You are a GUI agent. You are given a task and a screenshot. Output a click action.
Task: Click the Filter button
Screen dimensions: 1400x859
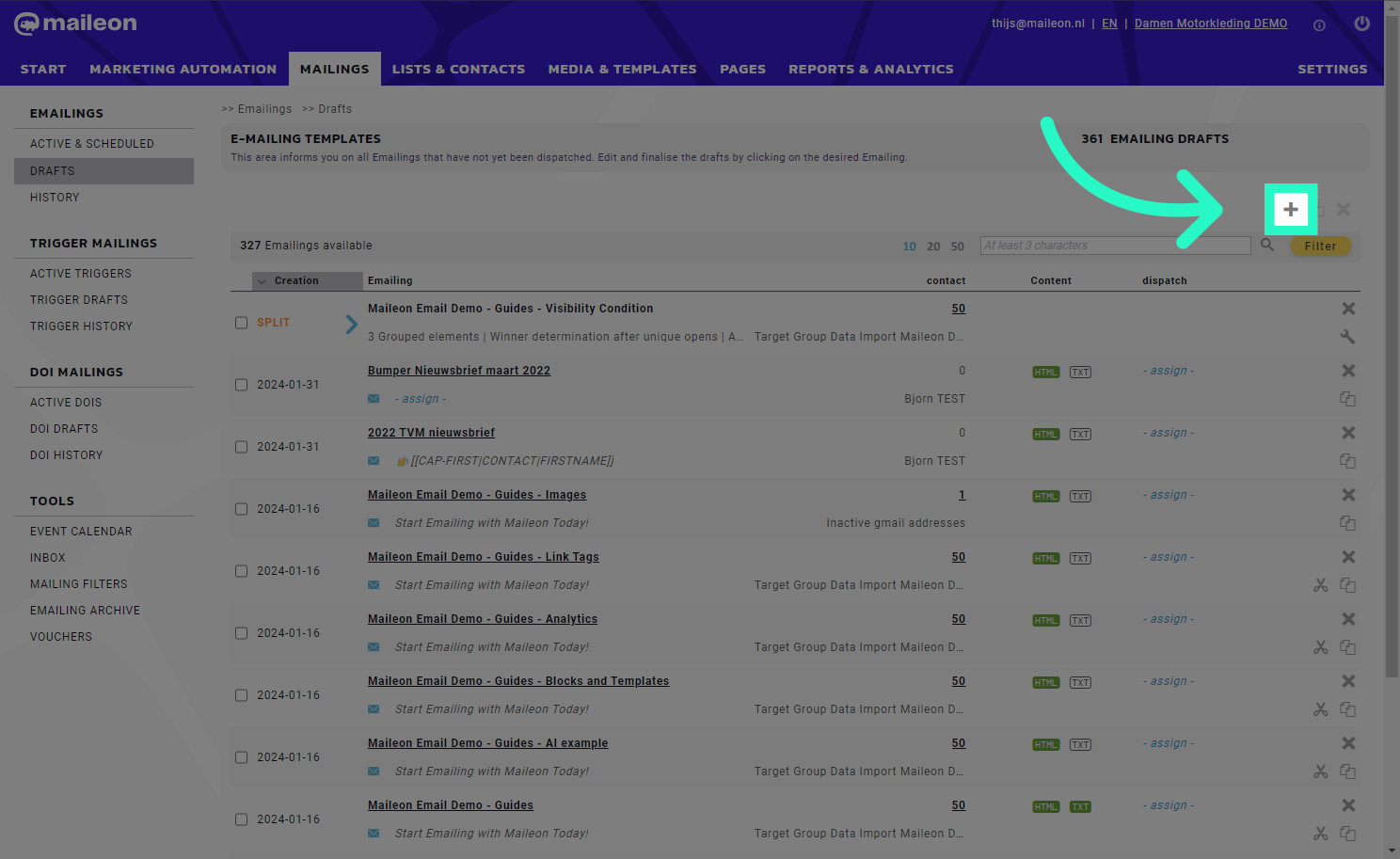pyautogui.click(x=1320, y=246)
